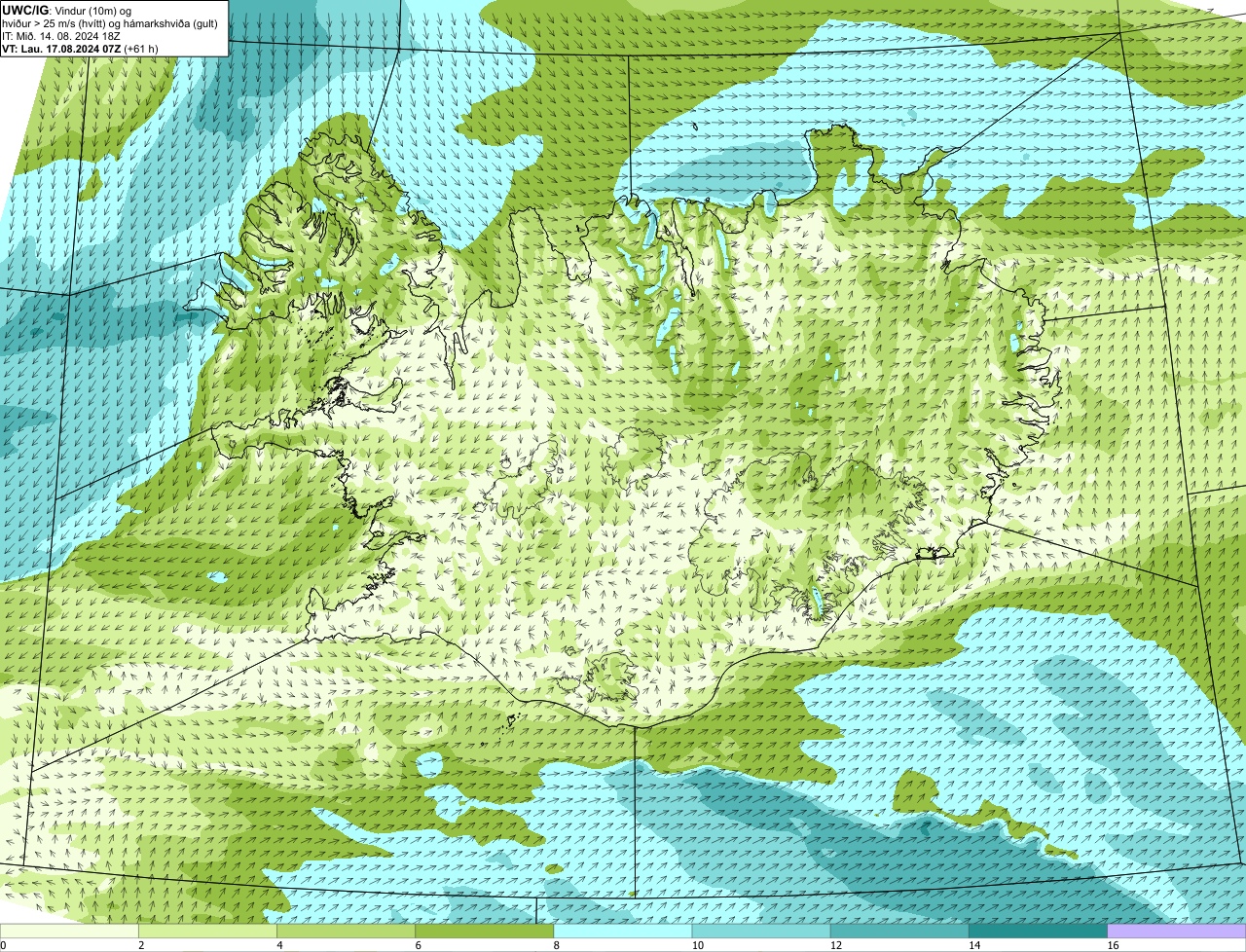Click the dark teal 14–16 m/s legend swatch
The width and height of the screenshot is (1246, 952).
click(1039, 932)
